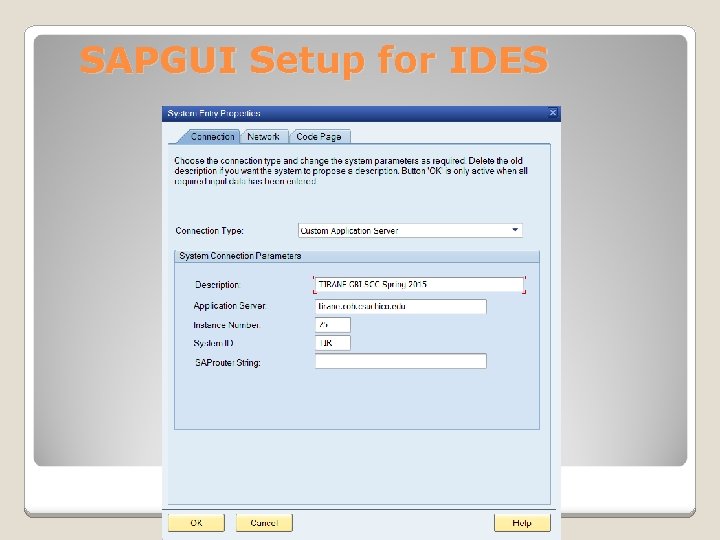Open the Code Page tab
720x540 pixels.
tap(319, 136)
